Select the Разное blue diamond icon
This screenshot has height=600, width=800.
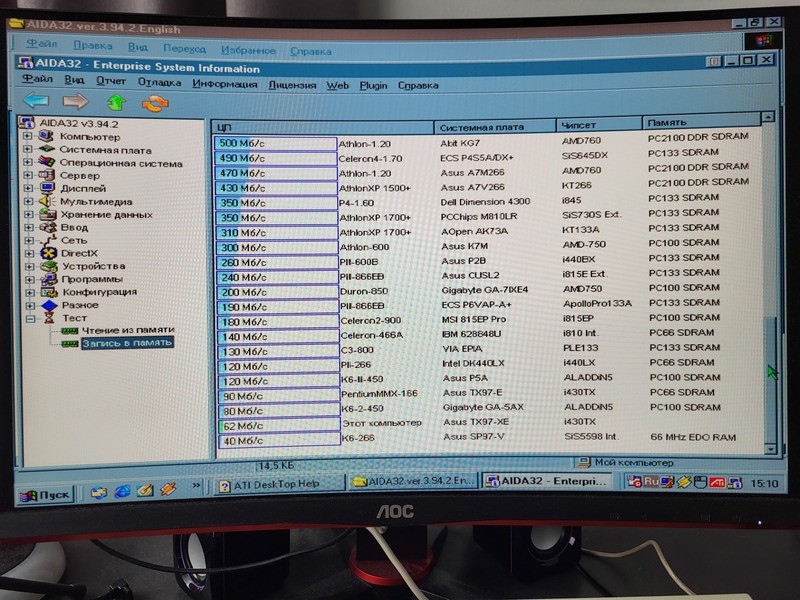[49, 305]
